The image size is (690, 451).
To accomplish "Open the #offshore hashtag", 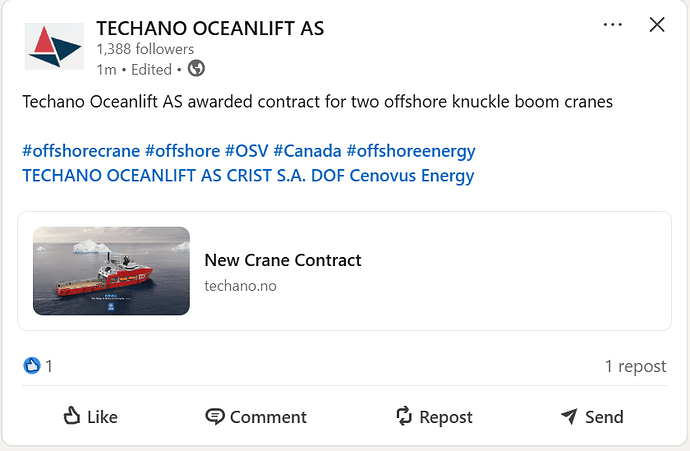I will point(183,151).
